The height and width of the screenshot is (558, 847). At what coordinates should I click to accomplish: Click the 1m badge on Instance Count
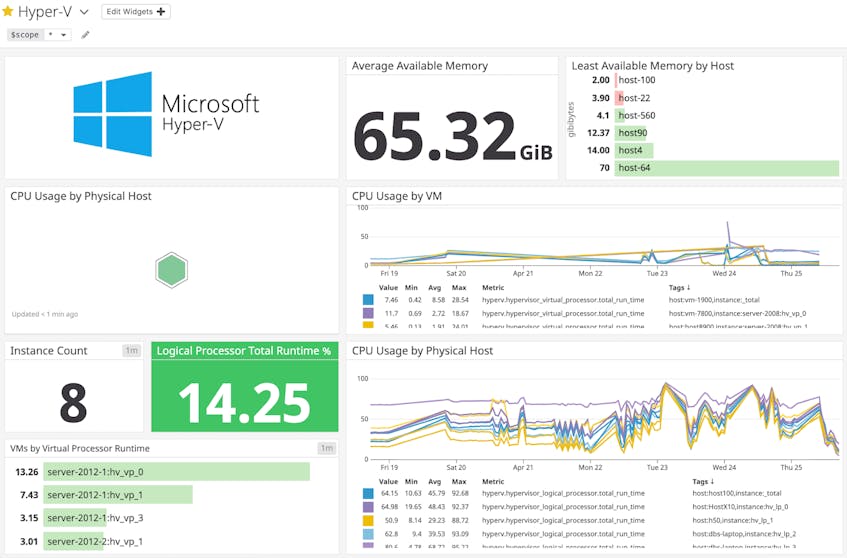coord(132,351)
